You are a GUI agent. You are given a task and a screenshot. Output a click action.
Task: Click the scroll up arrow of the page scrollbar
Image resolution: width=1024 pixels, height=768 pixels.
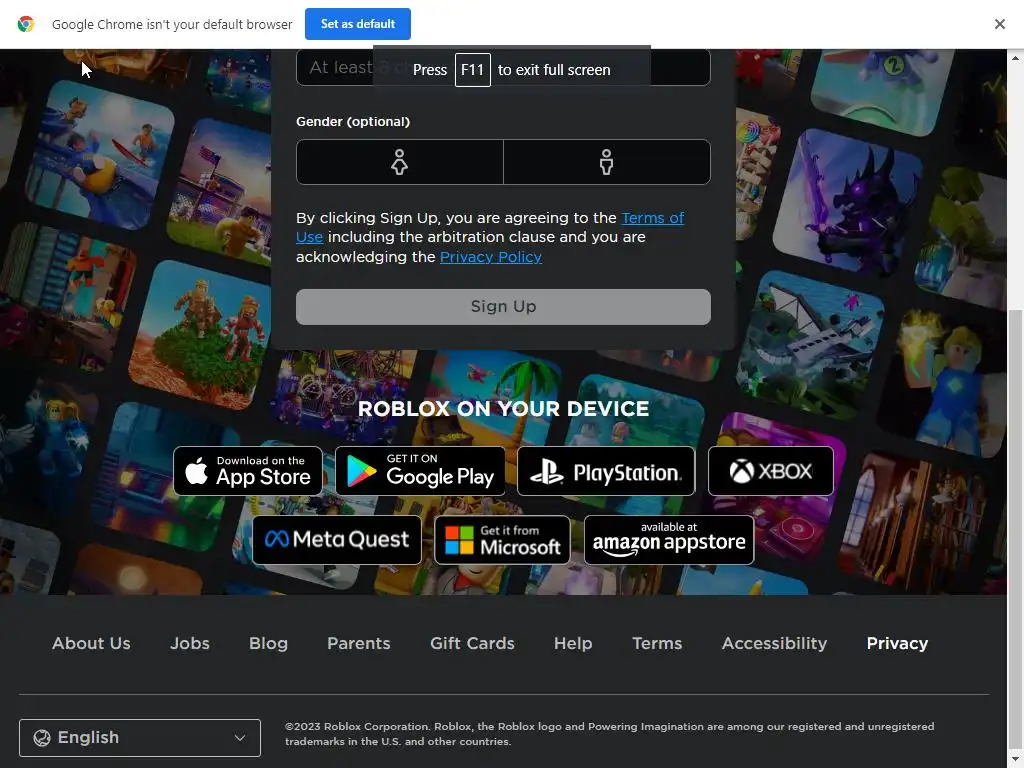pyautogui.click(x=1015, y=58)
